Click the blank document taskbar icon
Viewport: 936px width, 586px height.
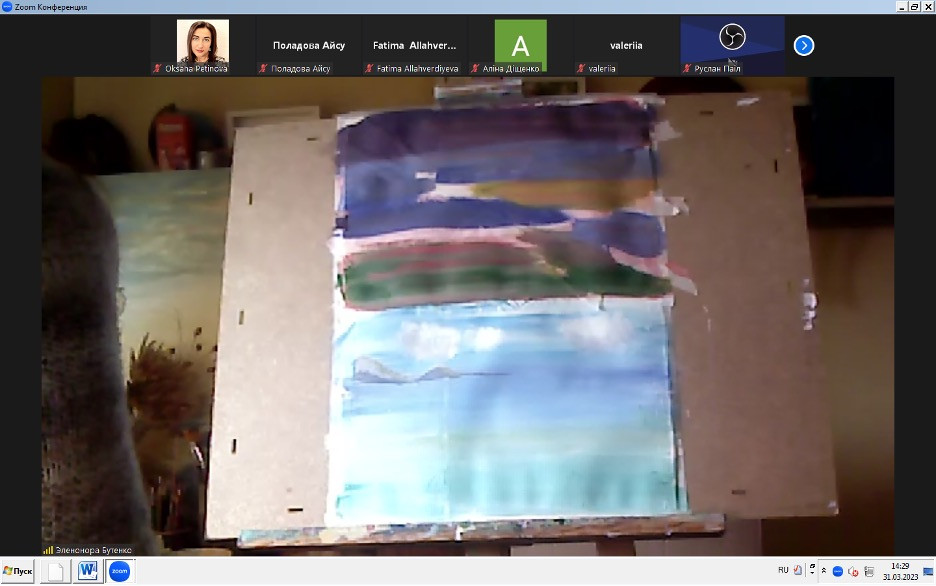coord(55,571)
